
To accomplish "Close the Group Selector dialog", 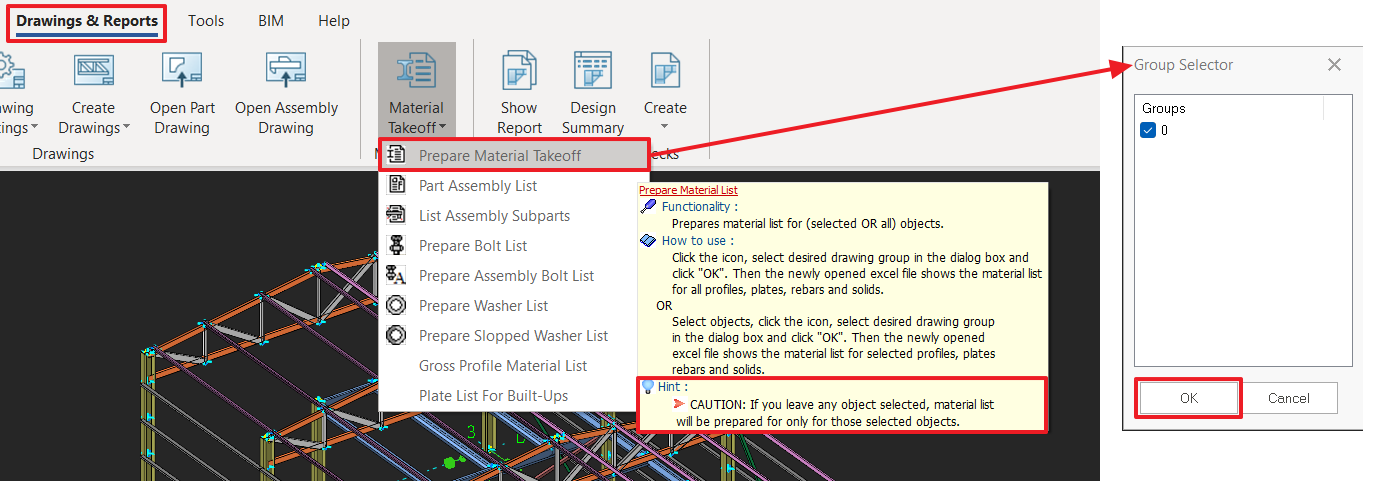I will pyautogui.click(x=1334, y=65).
